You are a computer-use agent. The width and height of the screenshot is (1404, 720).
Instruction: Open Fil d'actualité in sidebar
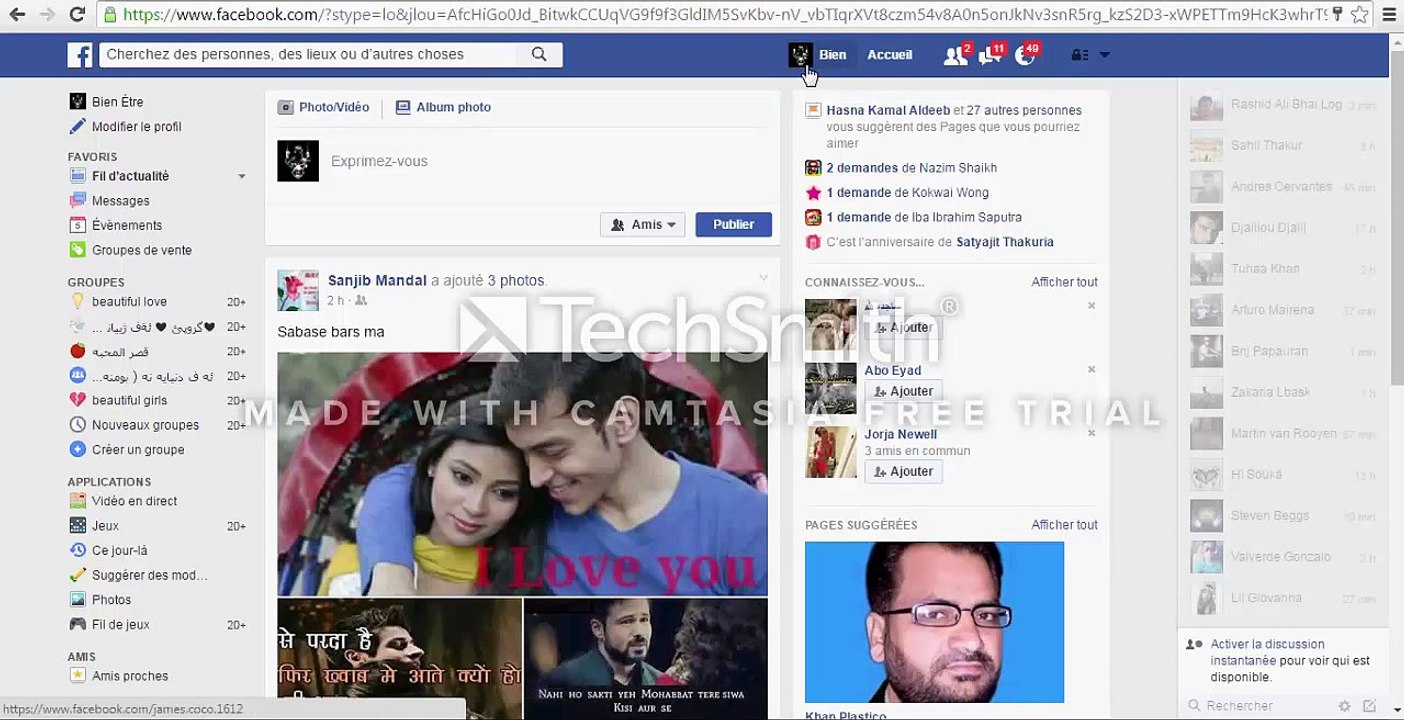pos(130,176)
